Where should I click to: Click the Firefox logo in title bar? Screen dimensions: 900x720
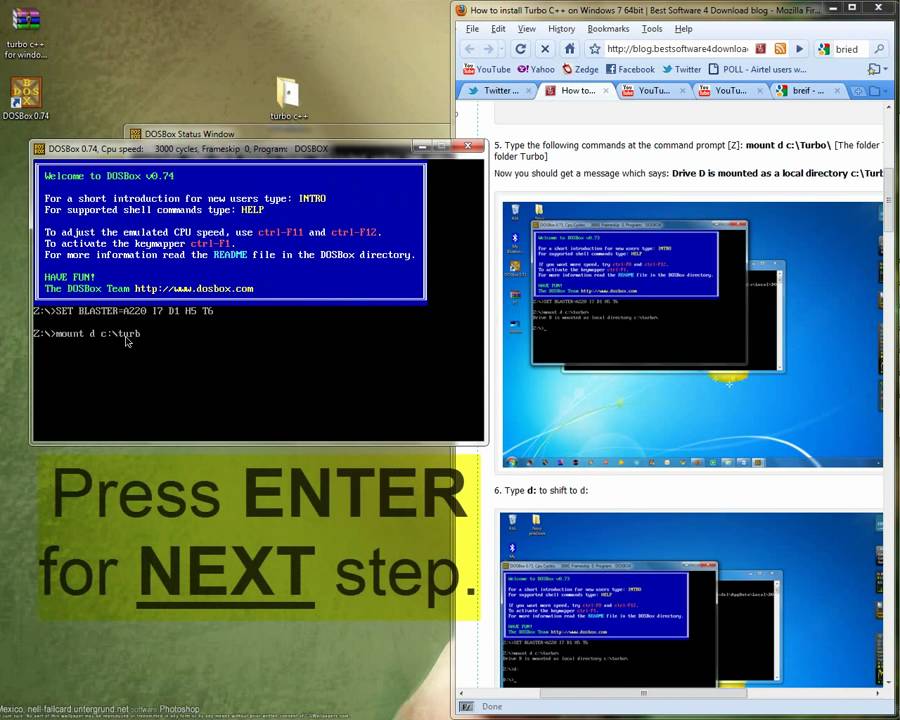[460, 10]
